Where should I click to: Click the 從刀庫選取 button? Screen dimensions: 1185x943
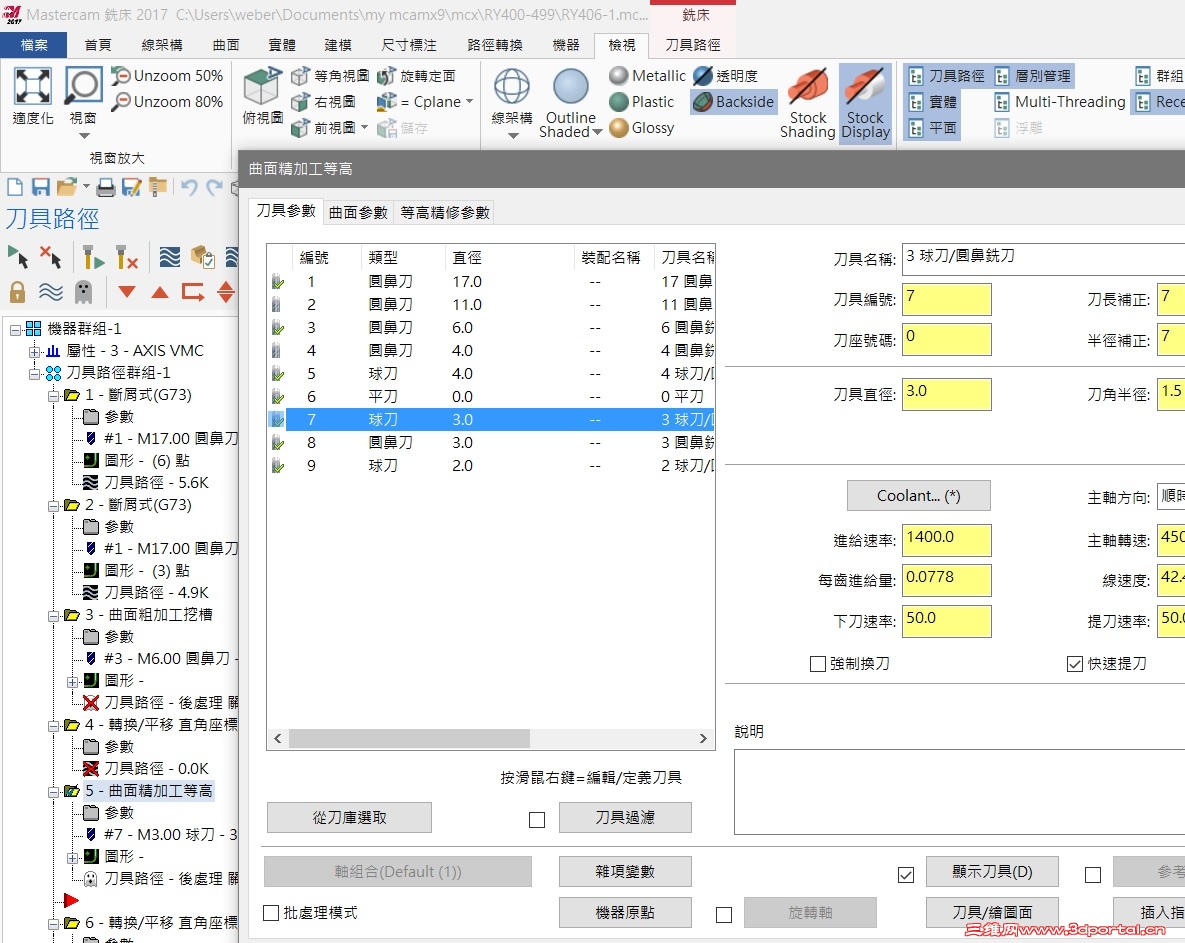tap(349, 818)
